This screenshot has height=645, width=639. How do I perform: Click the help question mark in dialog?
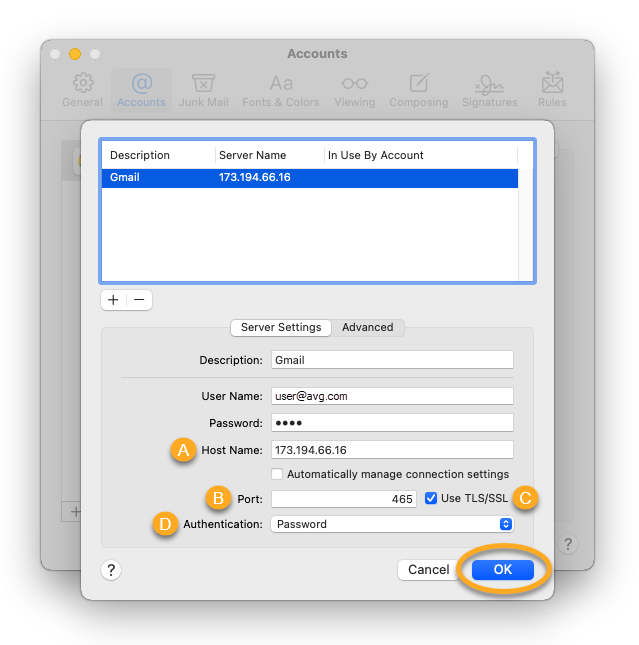[x=111, y=569]
